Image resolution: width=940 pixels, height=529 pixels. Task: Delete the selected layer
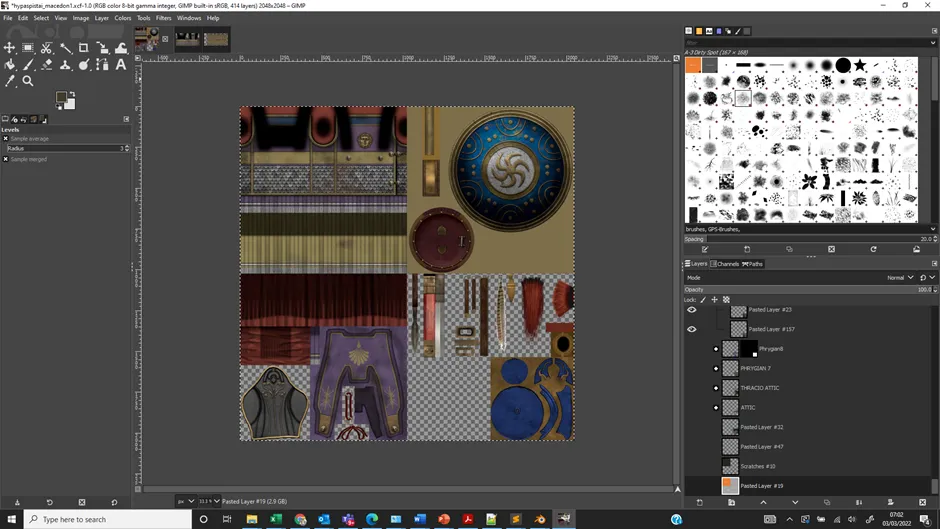[x=923, y=502]
